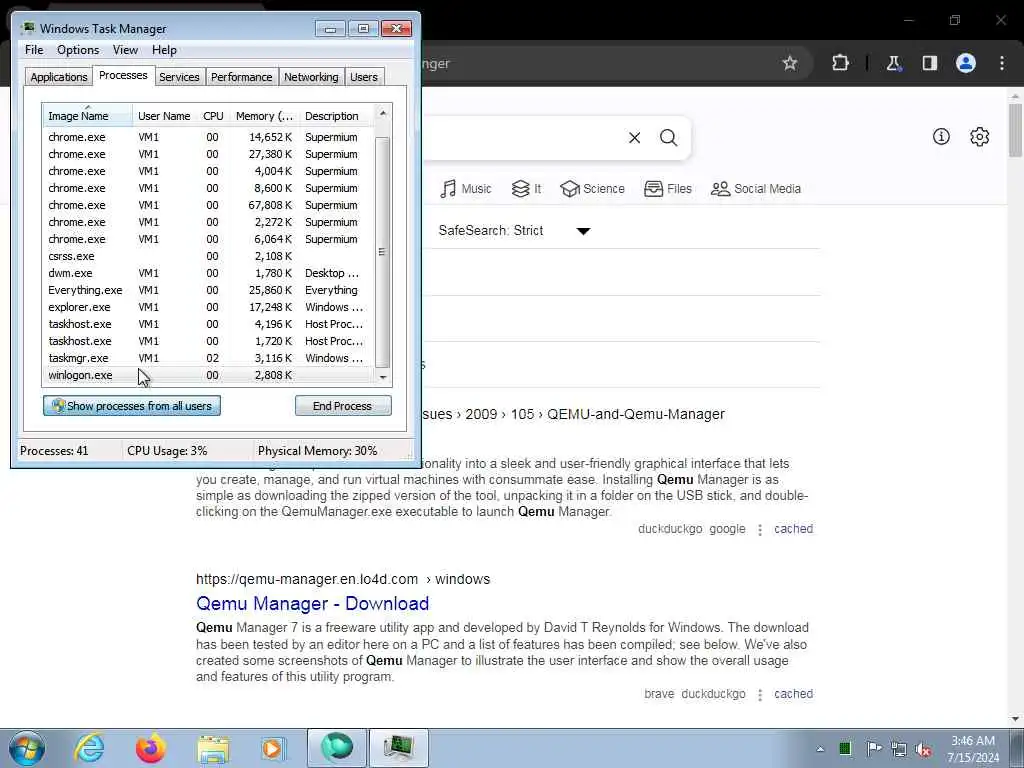This screenshot has width=1024, height=768.
Task: Toggle the browser side panel icon
Action: 929,63
